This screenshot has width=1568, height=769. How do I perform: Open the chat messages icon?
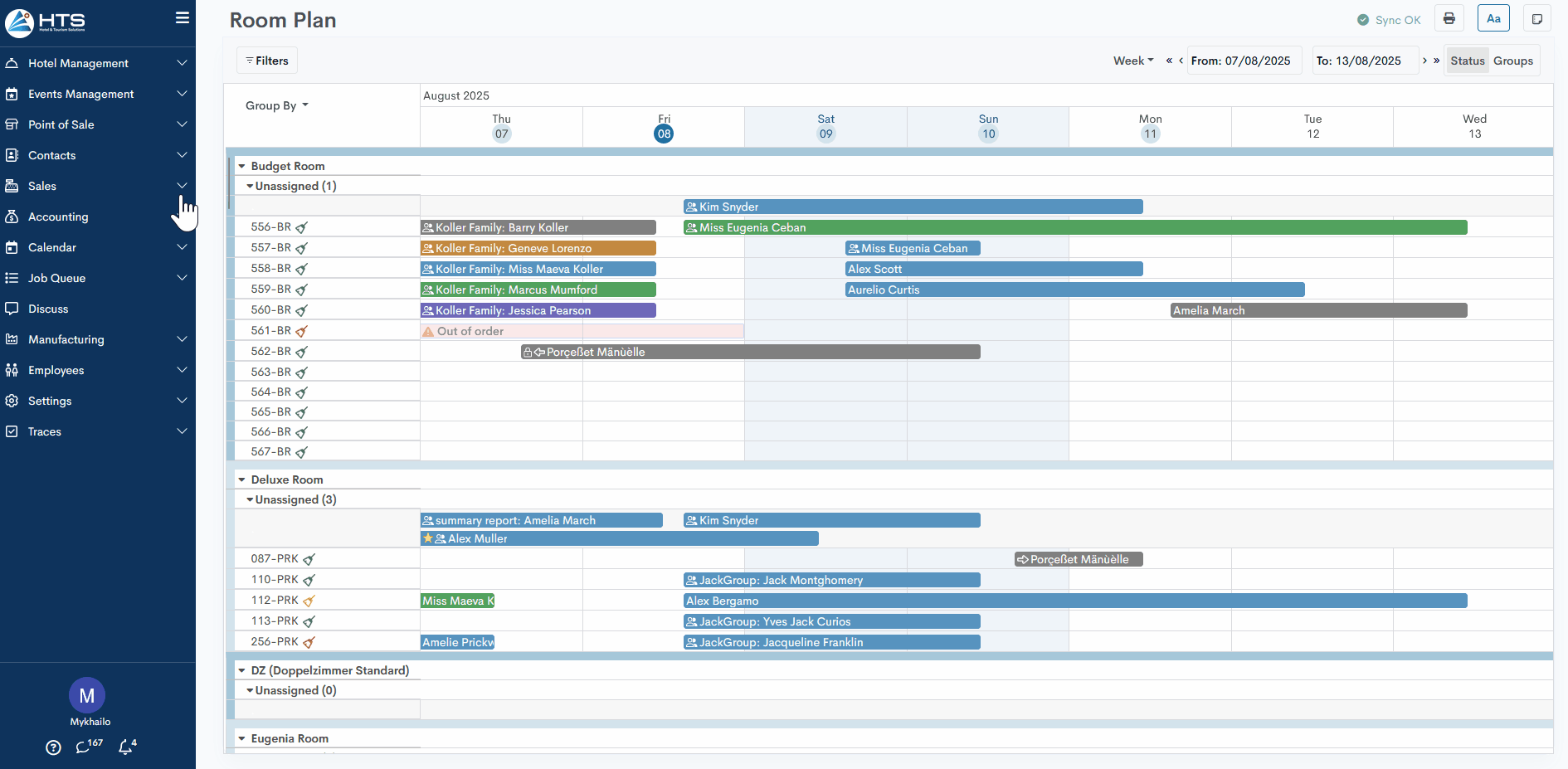click(83, 747)
